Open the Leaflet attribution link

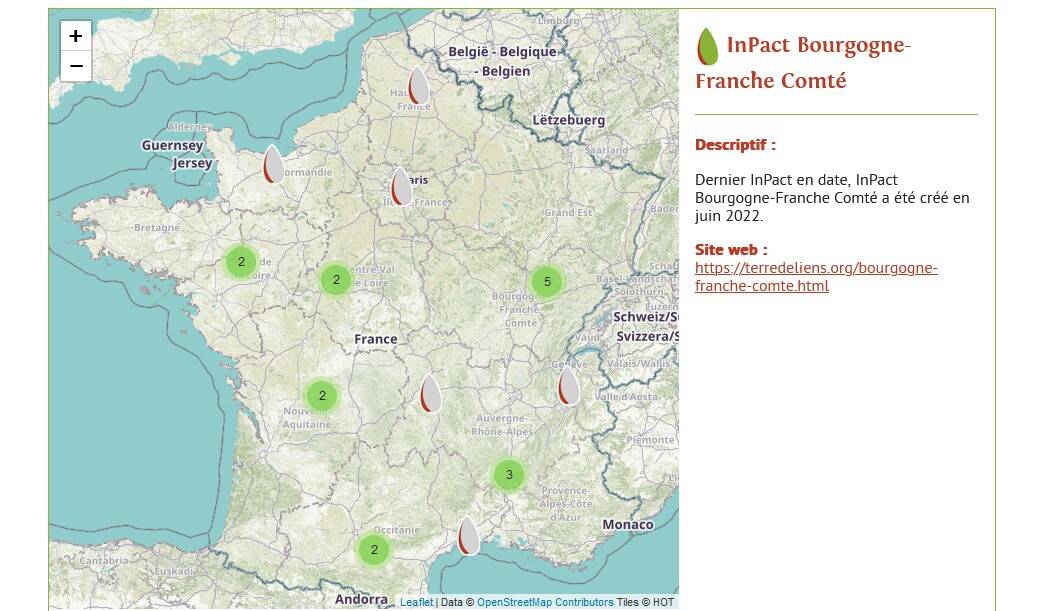coord(416,602)
